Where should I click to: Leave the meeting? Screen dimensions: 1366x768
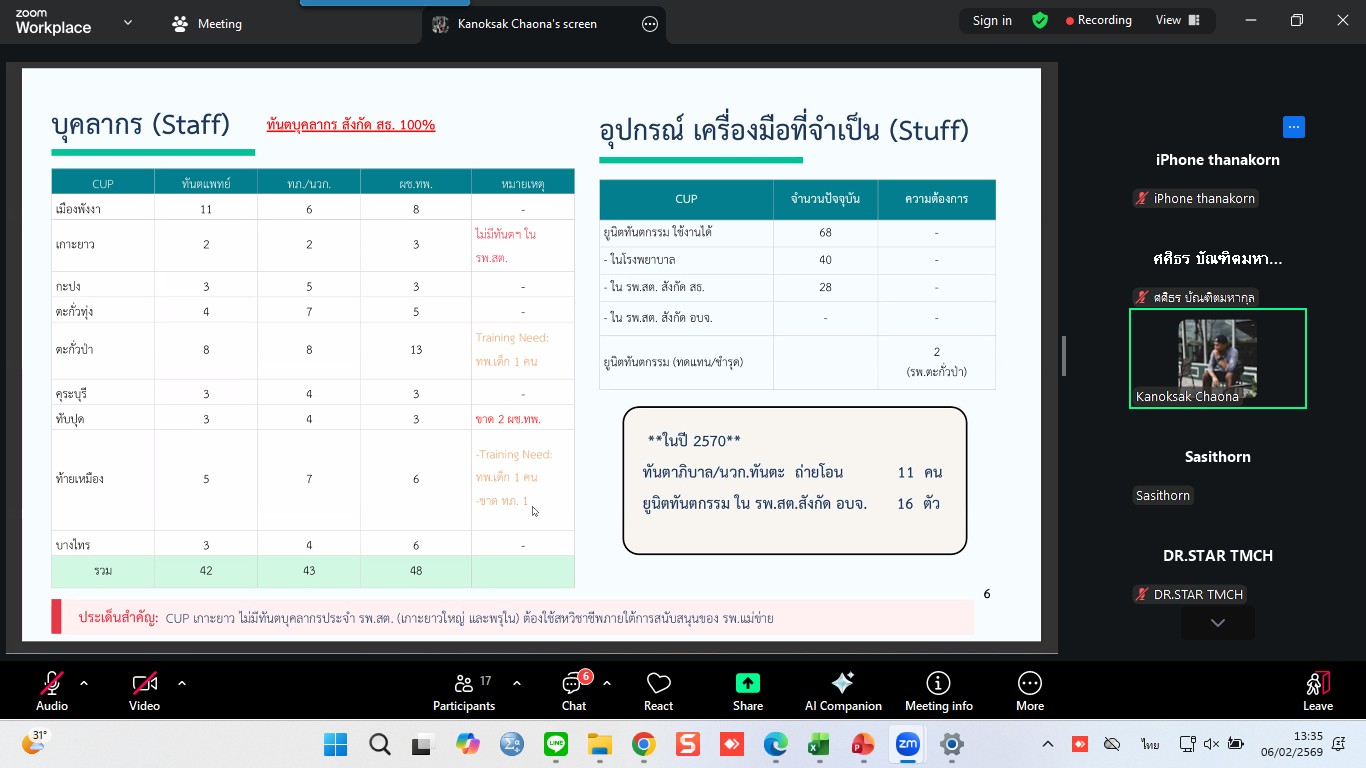click(1317, 691)
